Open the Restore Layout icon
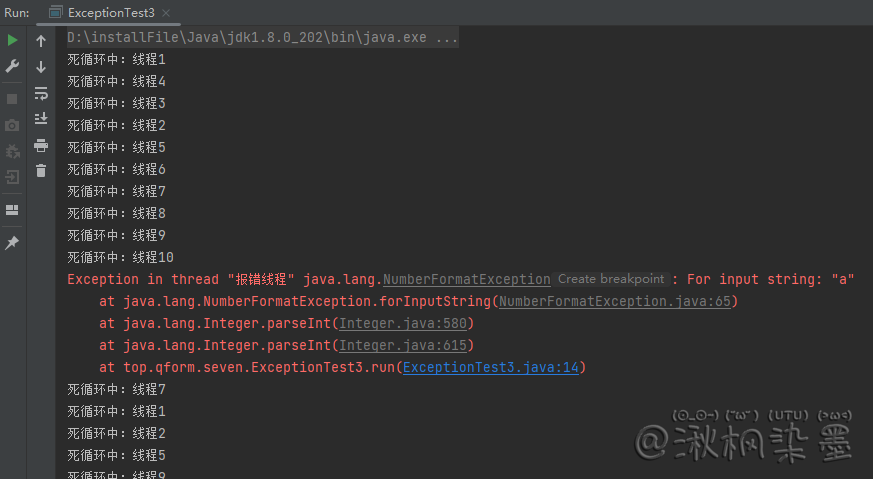Image resolution: width=873 pixels, height=479 pixels. [12, 210]
